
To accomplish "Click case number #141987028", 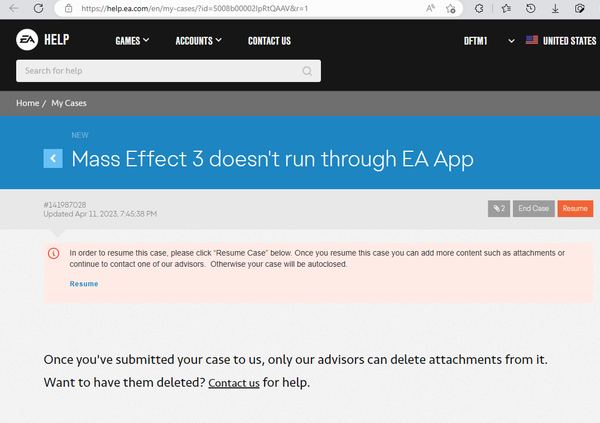I will (65, 205).
